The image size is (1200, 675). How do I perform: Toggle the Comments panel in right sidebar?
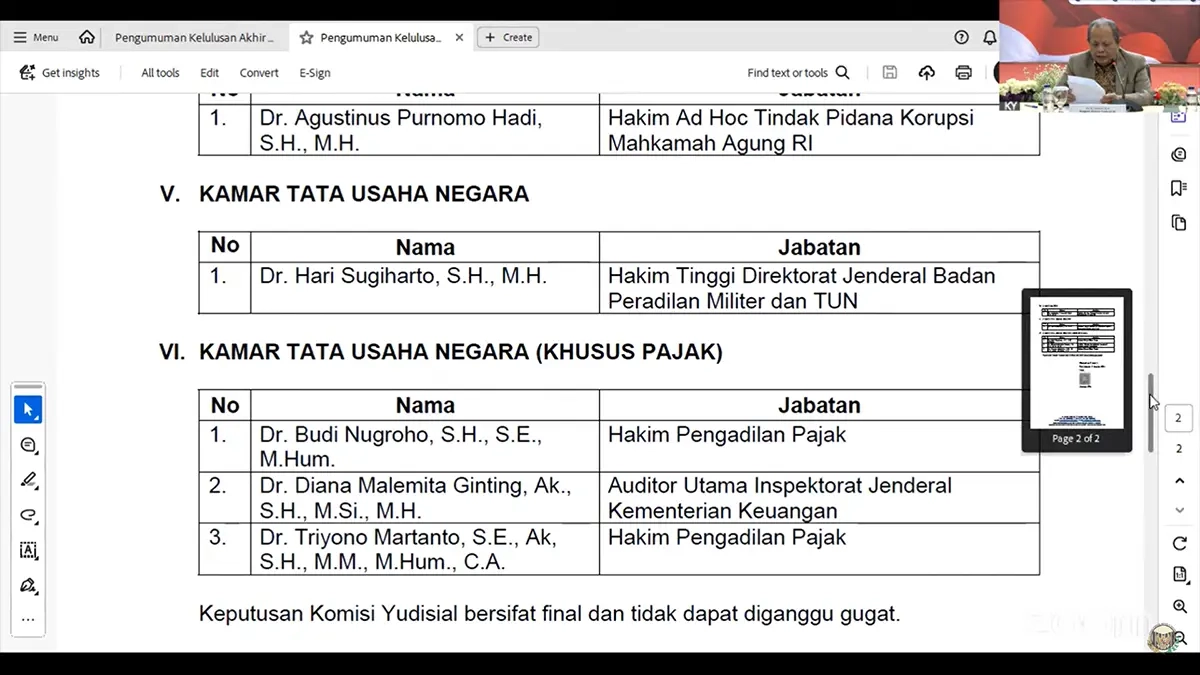(1177, 154)
